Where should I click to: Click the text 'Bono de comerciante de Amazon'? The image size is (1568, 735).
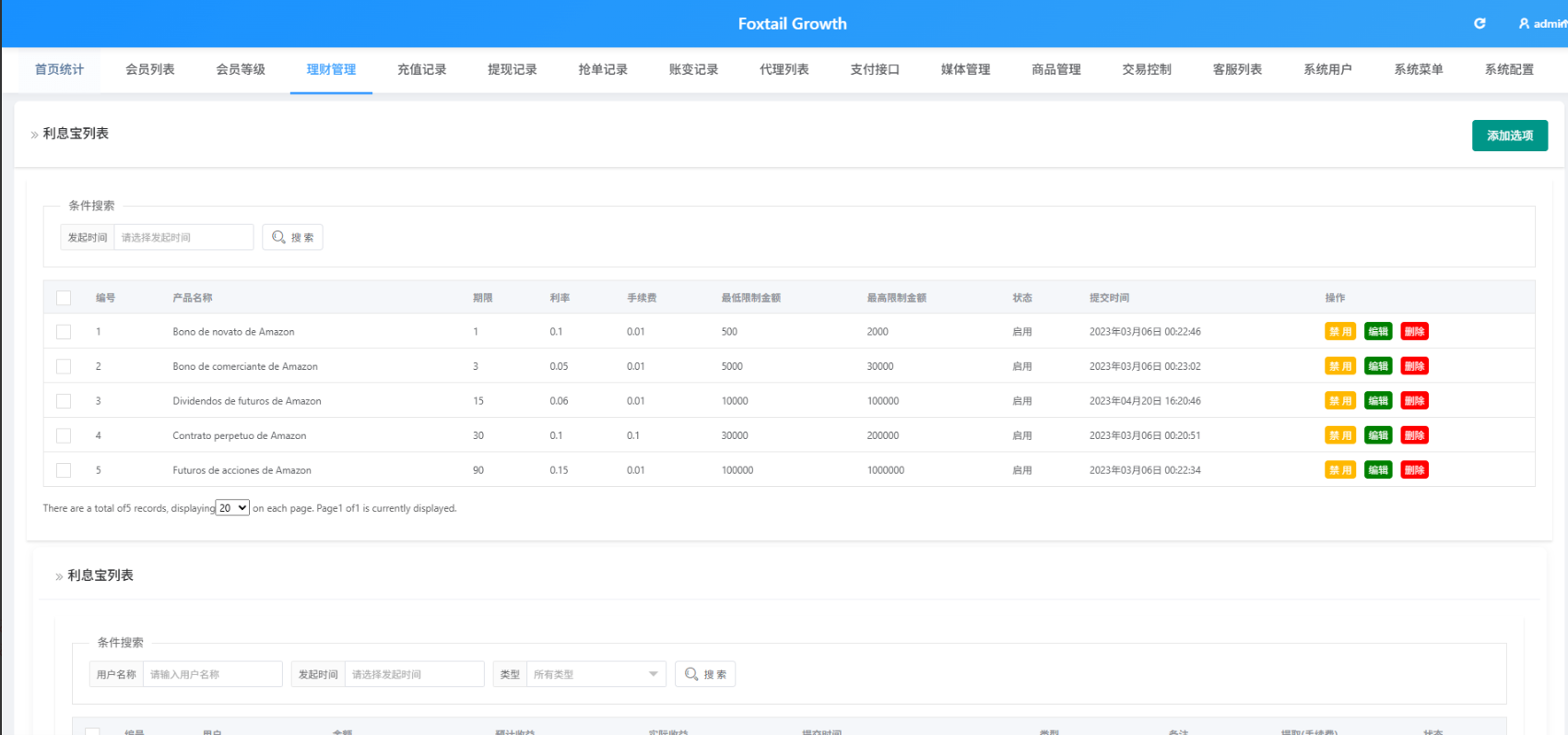245,366
